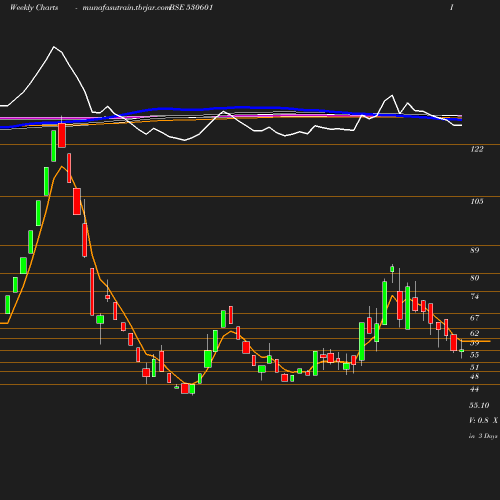Click the last price value 55.10
This screenshot has height=500, width=500.
click(479, 405)
